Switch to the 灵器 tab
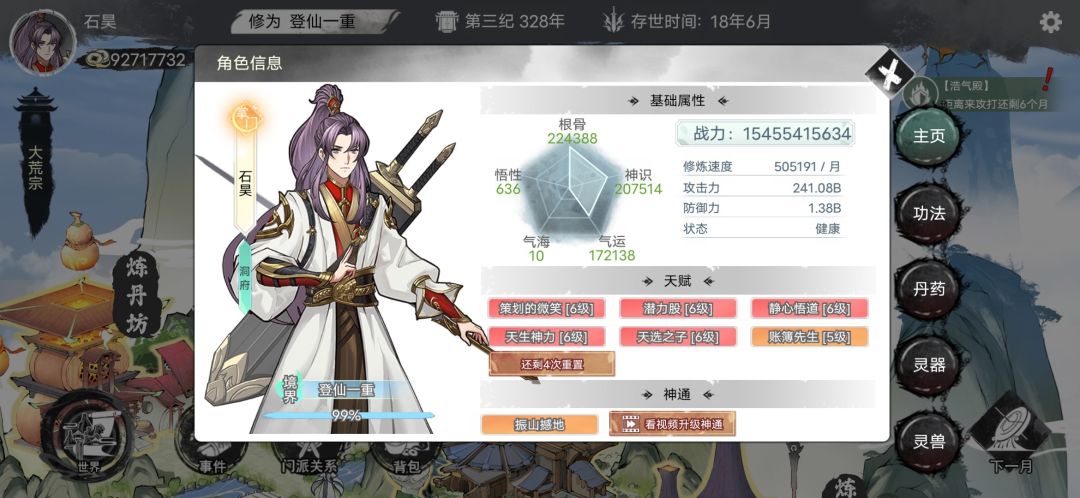Image resolution: width=1080 pixels, height=498 pixels. coord(928,365)
